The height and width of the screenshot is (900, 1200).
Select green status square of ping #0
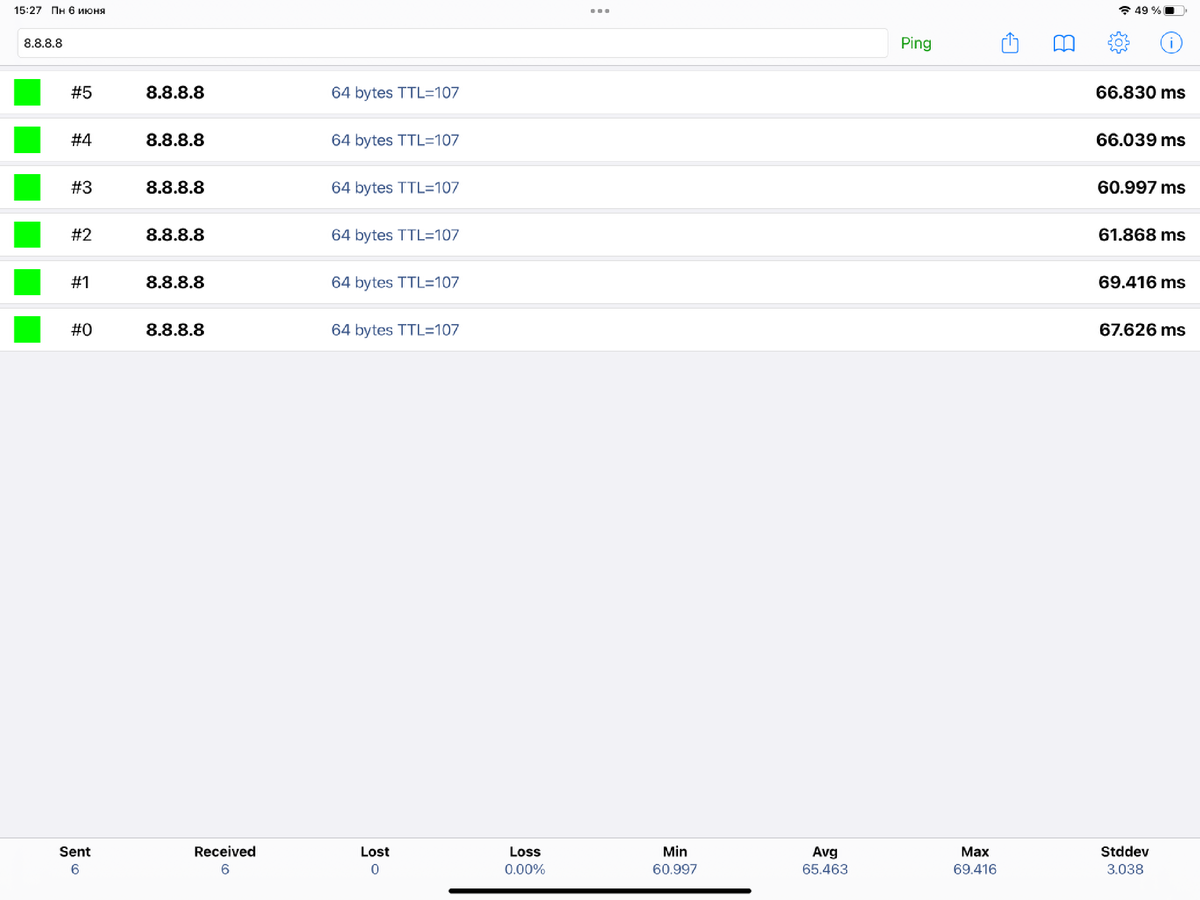click(x=27, y=330)
